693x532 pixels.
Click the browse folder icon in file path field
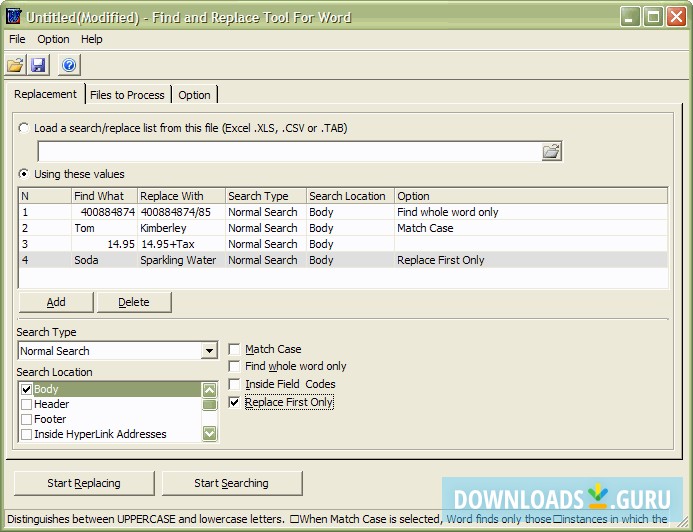(552, 152)
